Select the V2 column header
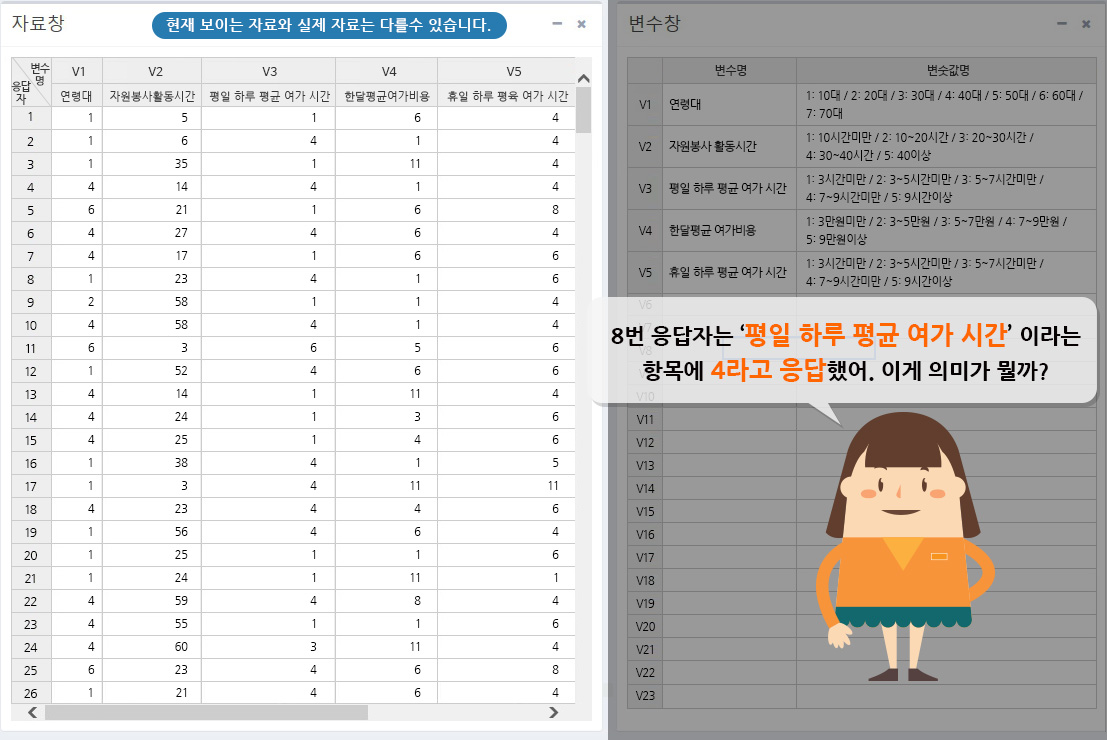Screen dimensions: 1107x740 tap(152, 71)
